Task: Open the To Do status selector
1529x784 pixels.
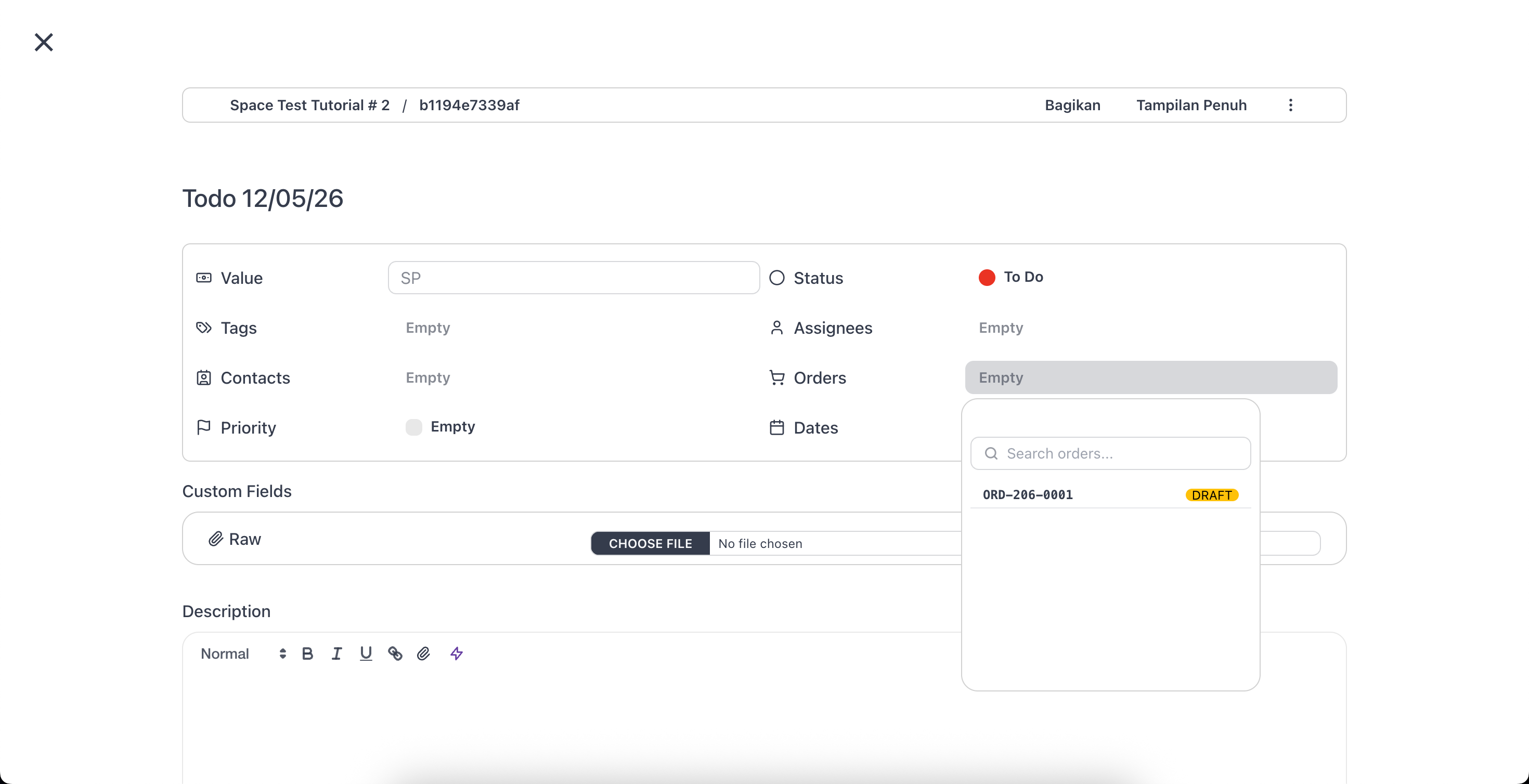Action: click(x=1011, y=277)
